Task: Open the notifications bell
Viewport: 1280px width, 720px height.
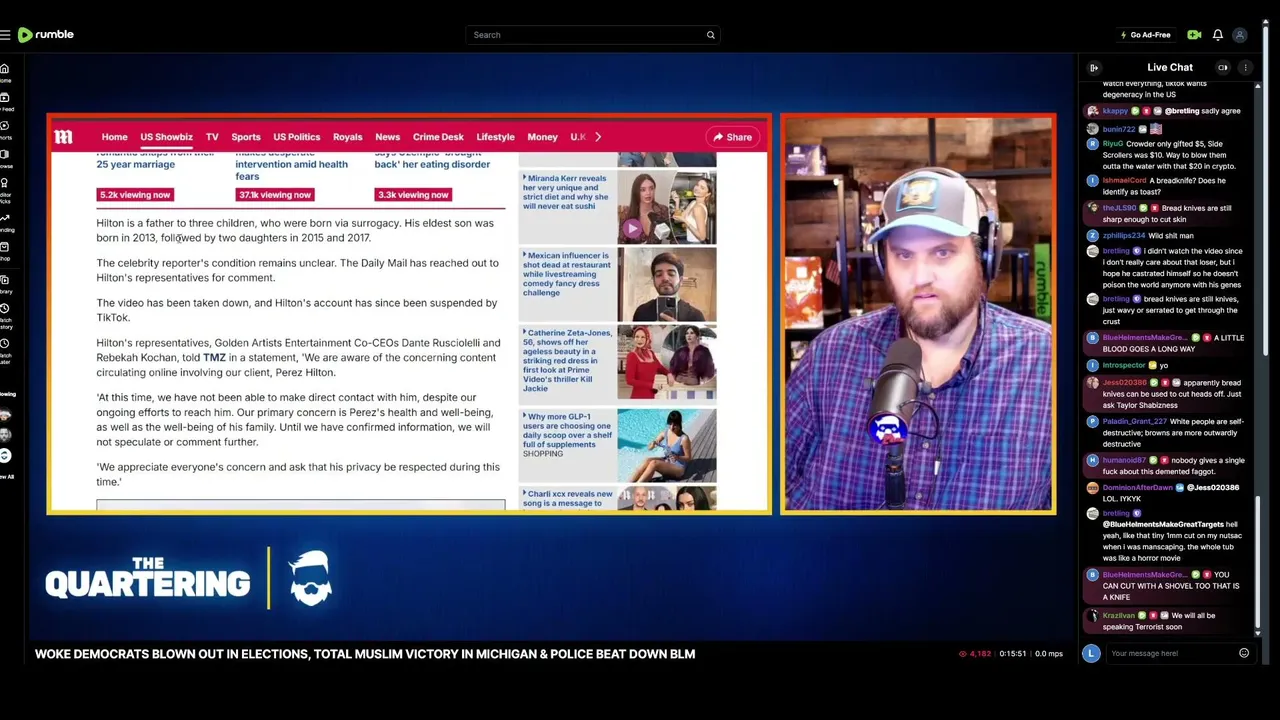Action: pyautogui.click(x=1218, y=35)
